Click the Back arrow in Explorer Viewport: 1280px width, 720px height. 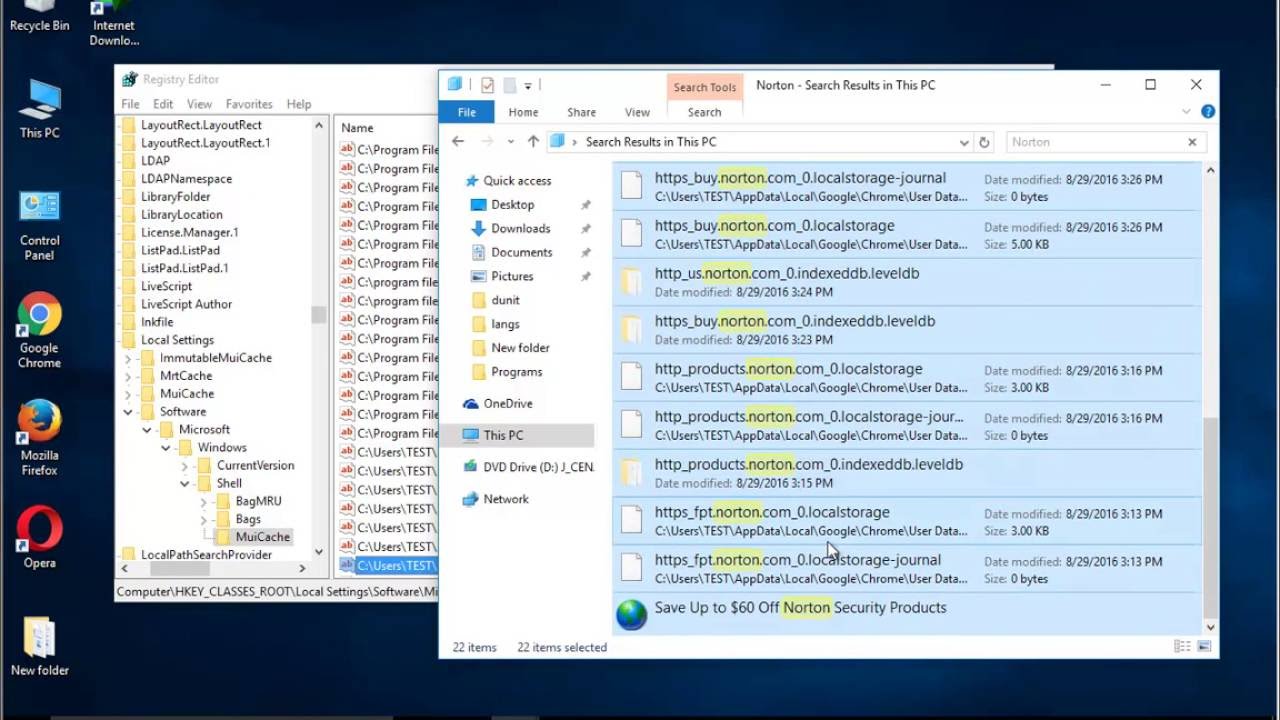click(x=458, y=142)
